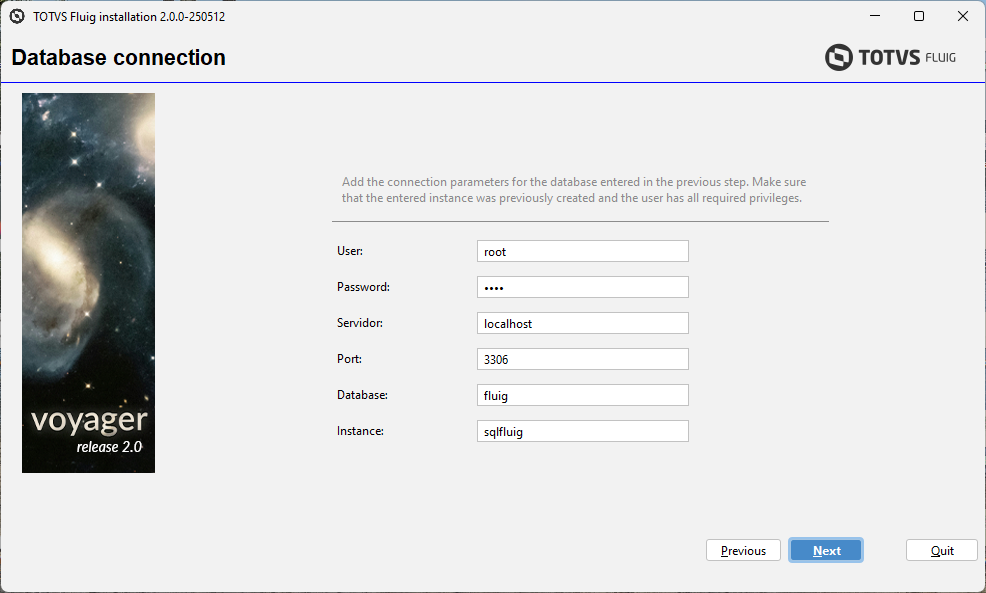
Task: Click the Instance field with sqlfluig
Action: [582, 431]
